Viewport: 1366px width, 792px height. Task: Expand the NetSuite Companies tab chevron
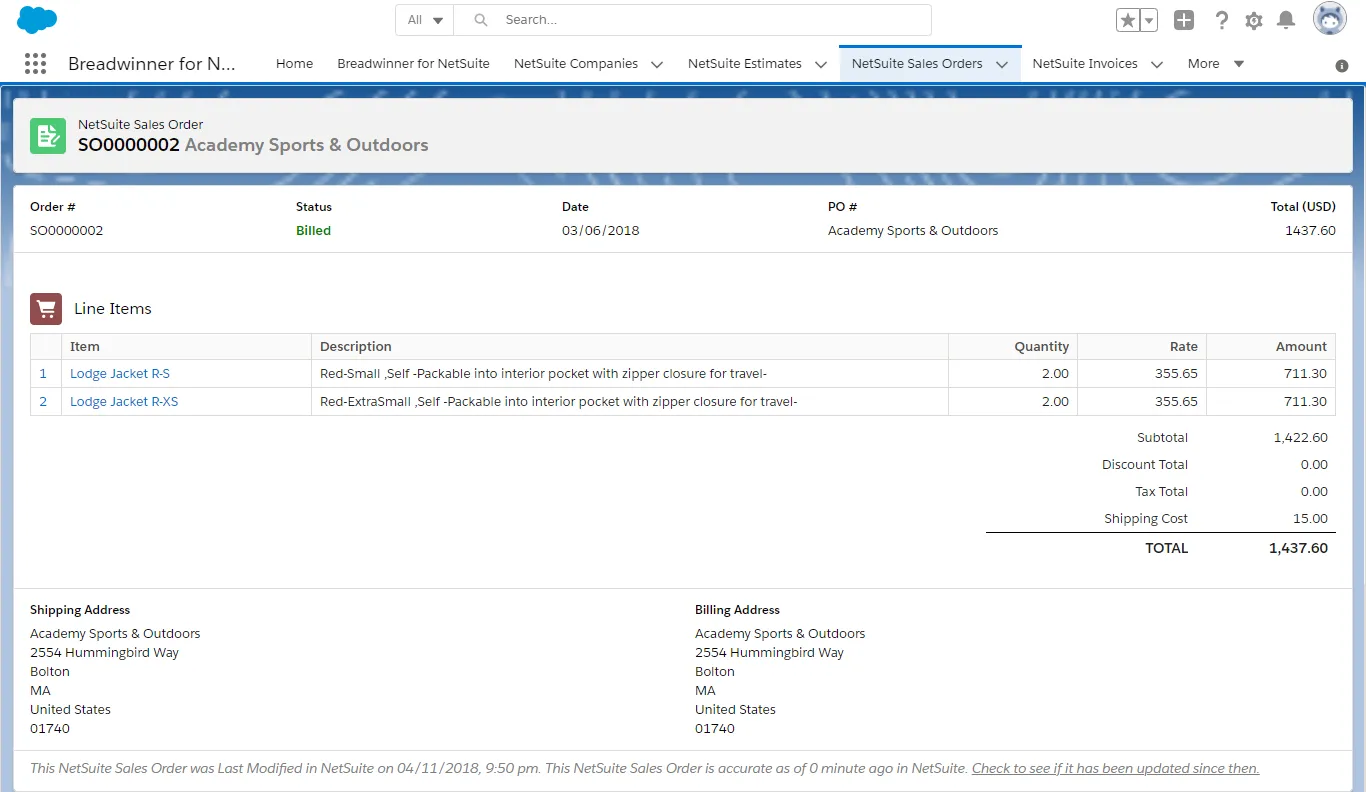657,64
